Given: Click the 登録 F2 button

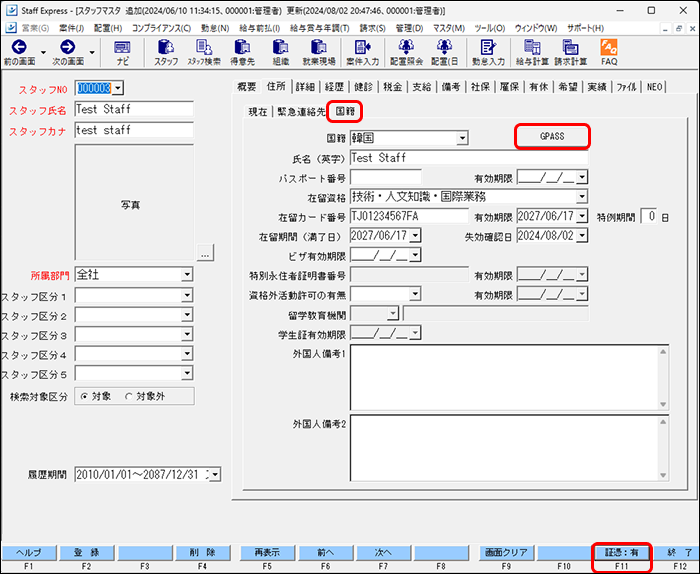Looking at the screenshot, I should pyautogui.click(x=85, y=552).
